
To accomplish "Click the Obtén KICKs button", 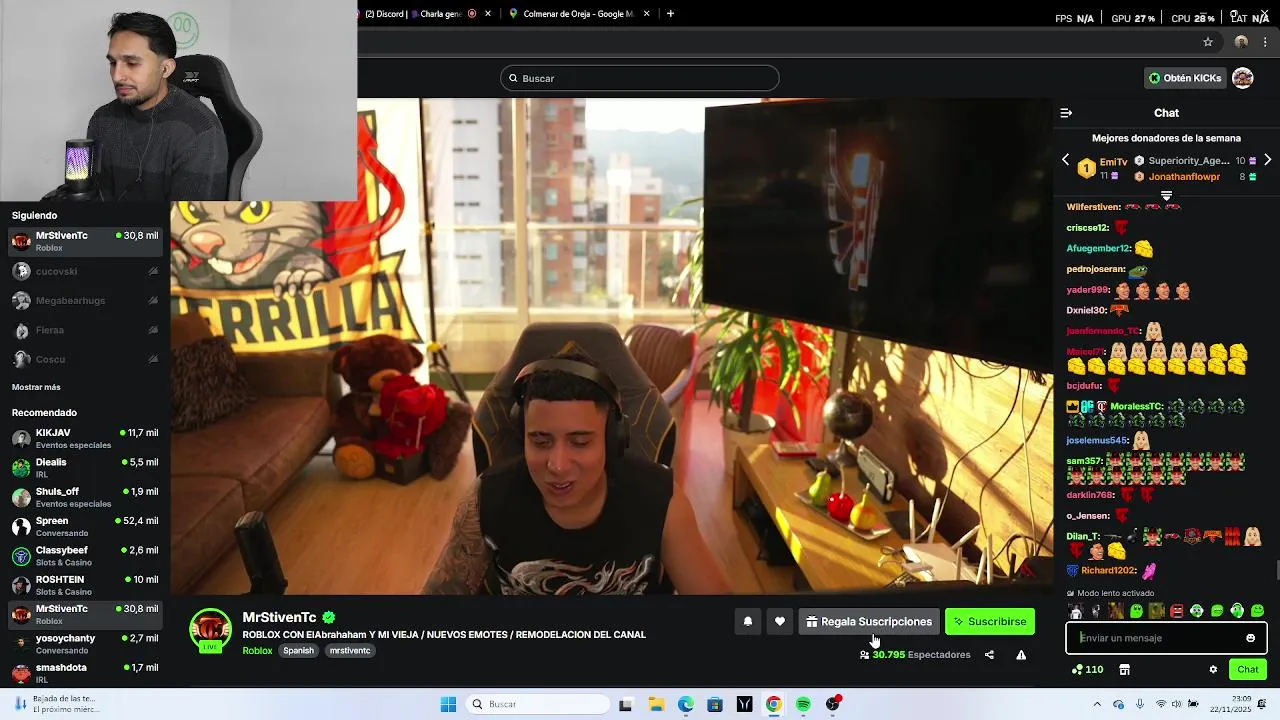I will [x=1185, y=78].
